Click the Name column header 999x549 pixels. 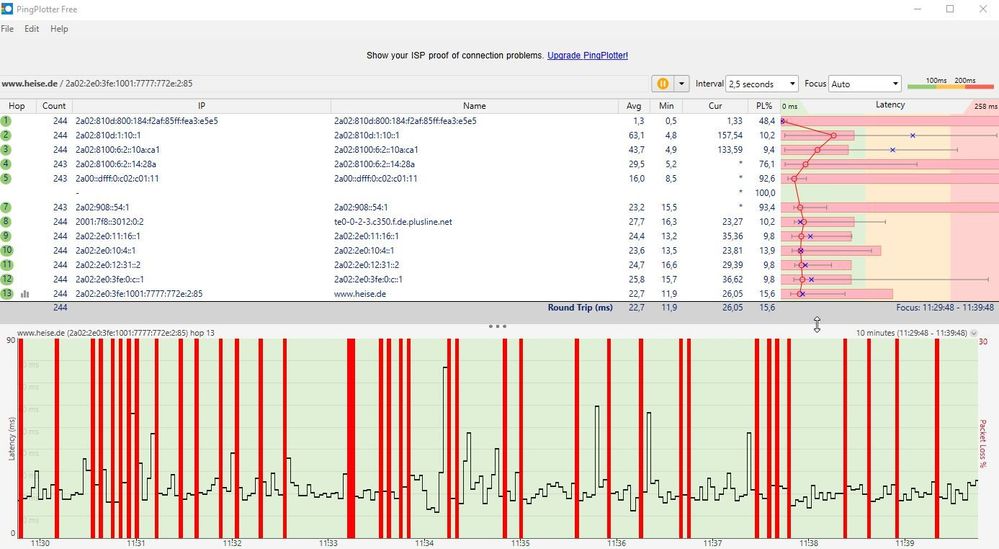[x=475, y=106]
